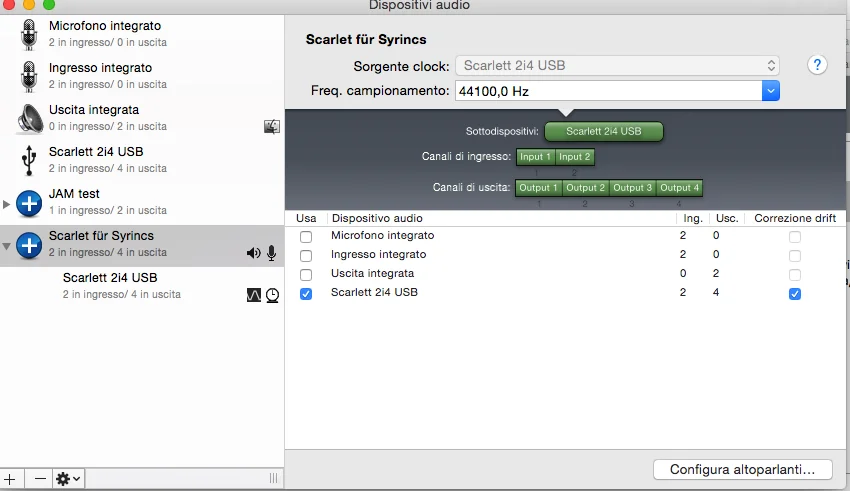The width and height of the screenshot is (850, 491).
Task: Collapse the Scarlet für Syrincs device tree
Action: coord(8,246)
